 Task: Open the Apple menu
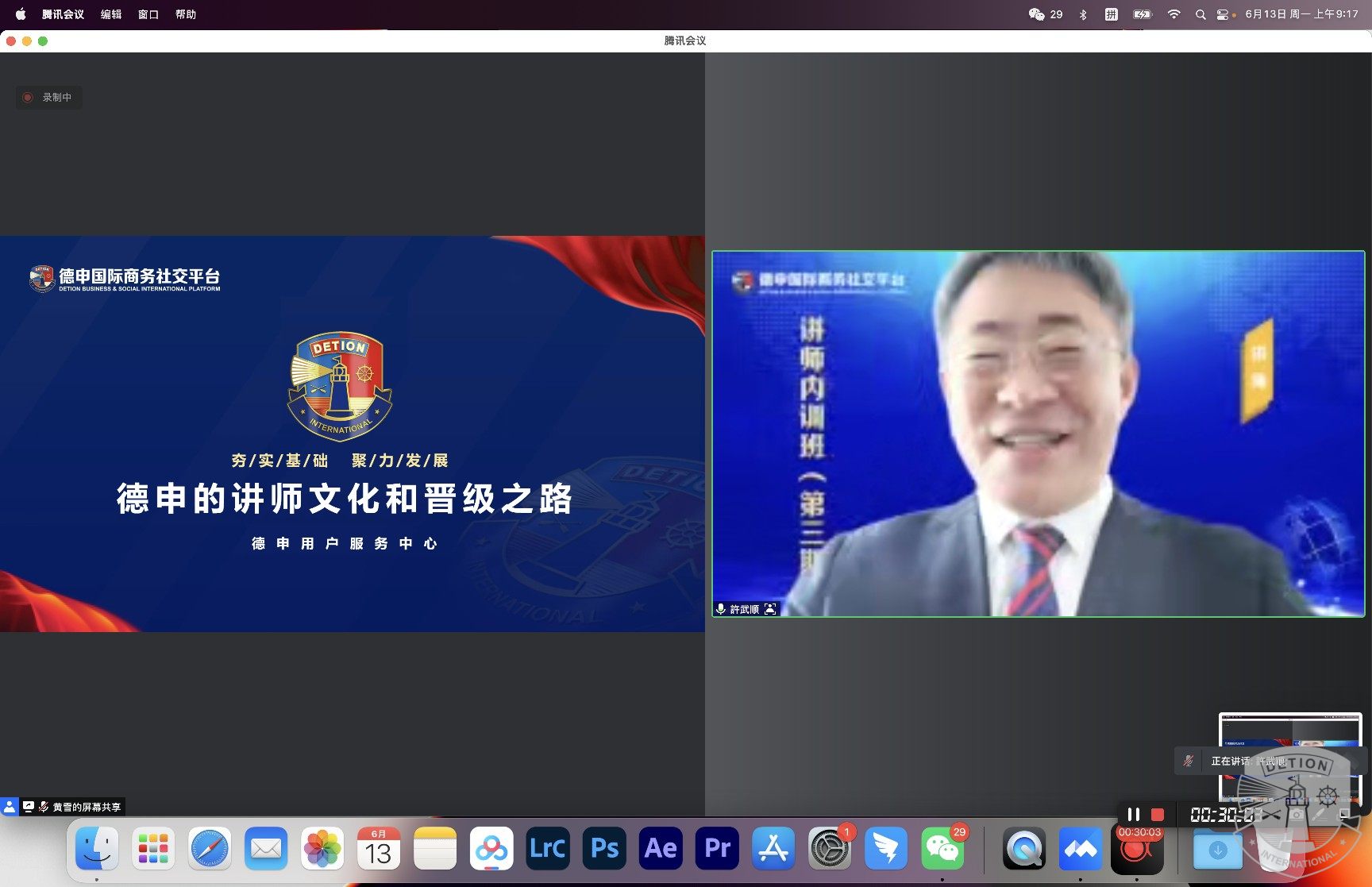(x=21, y=14)
